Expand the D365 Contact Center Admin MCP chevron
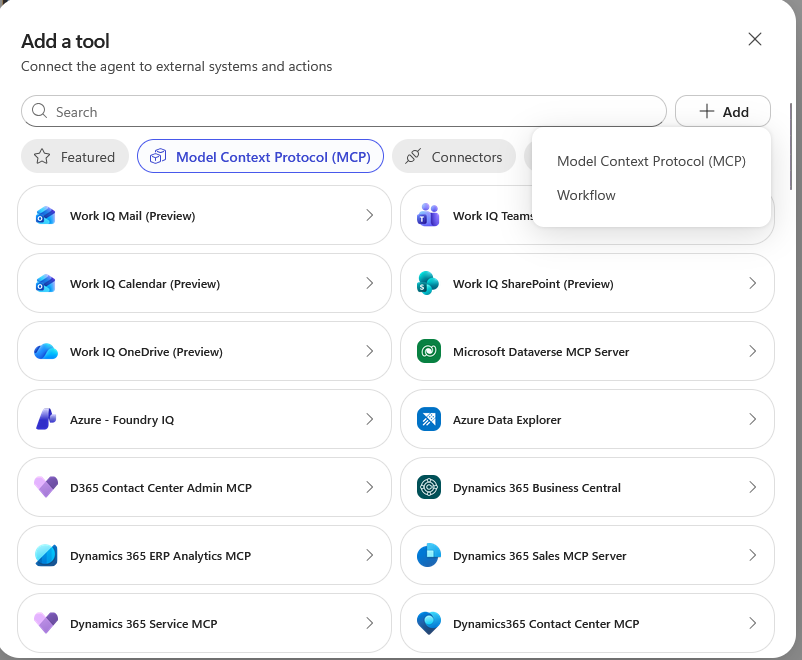Viewport: 802px width, 660px height. tap(370, 488)
